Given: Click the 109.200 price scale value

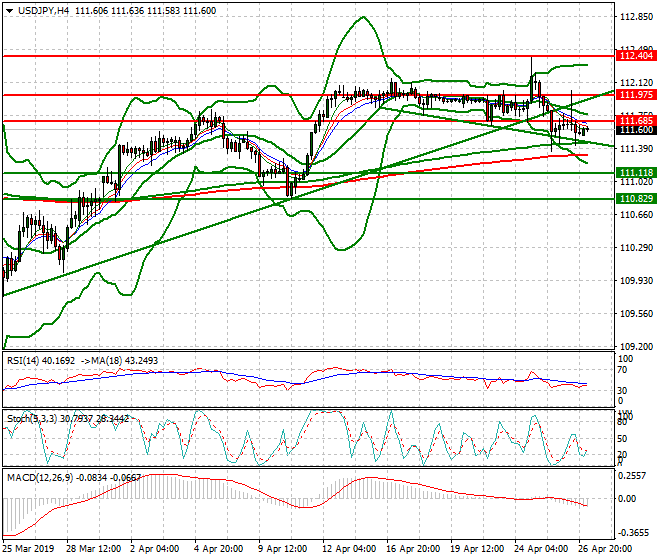Looking at the screenshot, I should pyautogui.click(x=637, y=346).
